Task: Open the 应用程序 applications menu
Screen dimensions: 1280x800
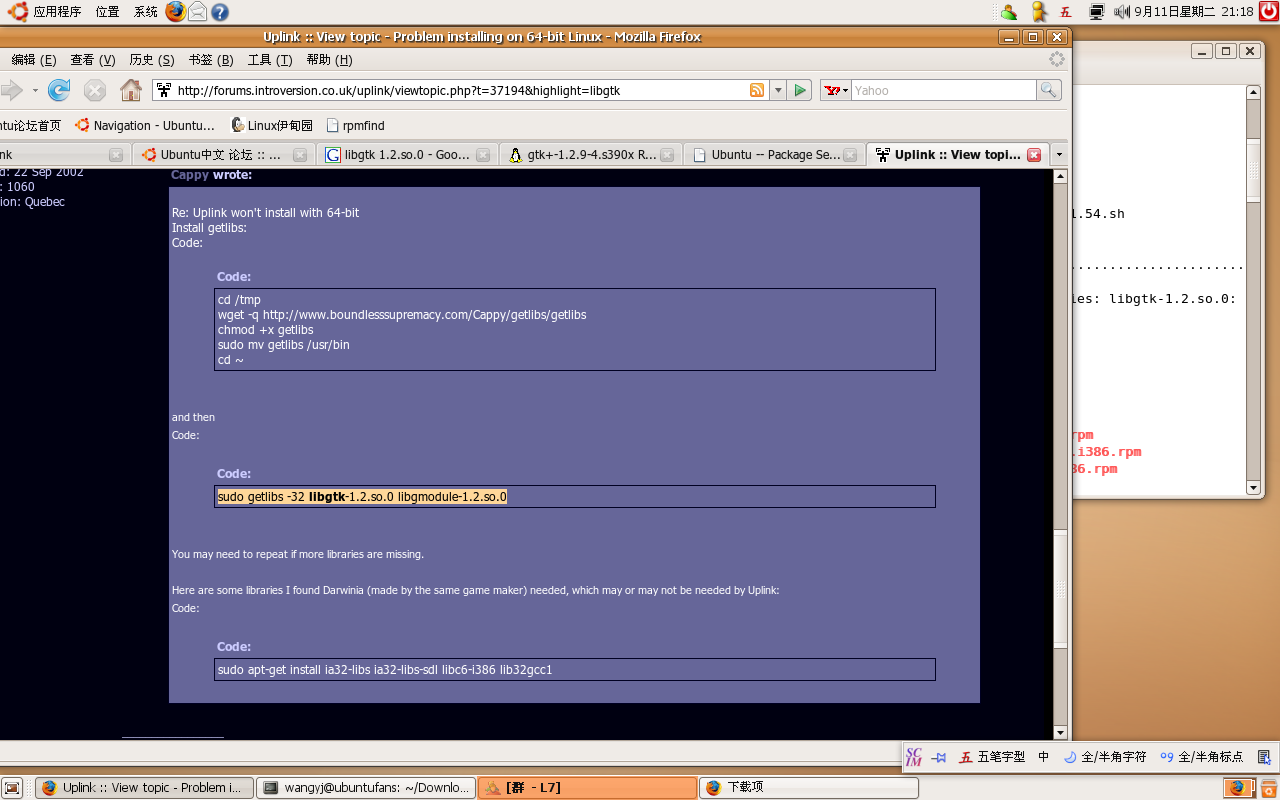Action: [45, 12]
